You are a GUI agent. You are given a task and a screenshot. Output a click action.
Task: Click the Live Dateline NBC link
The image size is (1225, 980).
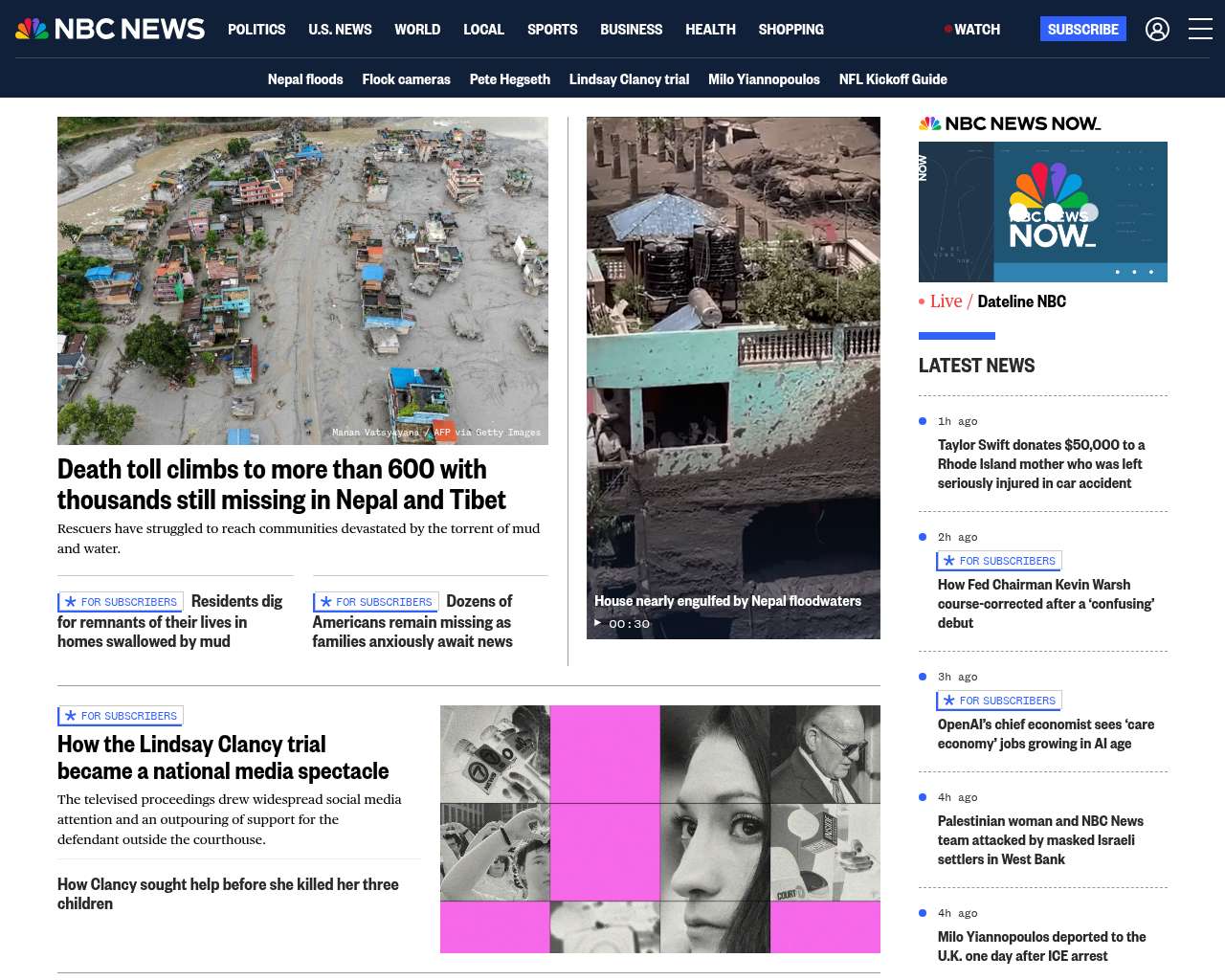(992, 301)
